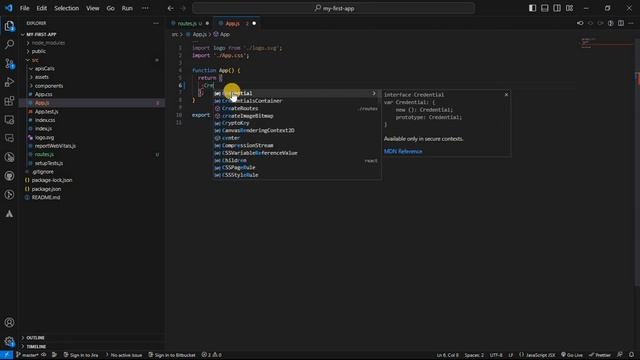Select the CryptoKey suggestion
Screen dimensions: 640x360
[x=297, y=123]
